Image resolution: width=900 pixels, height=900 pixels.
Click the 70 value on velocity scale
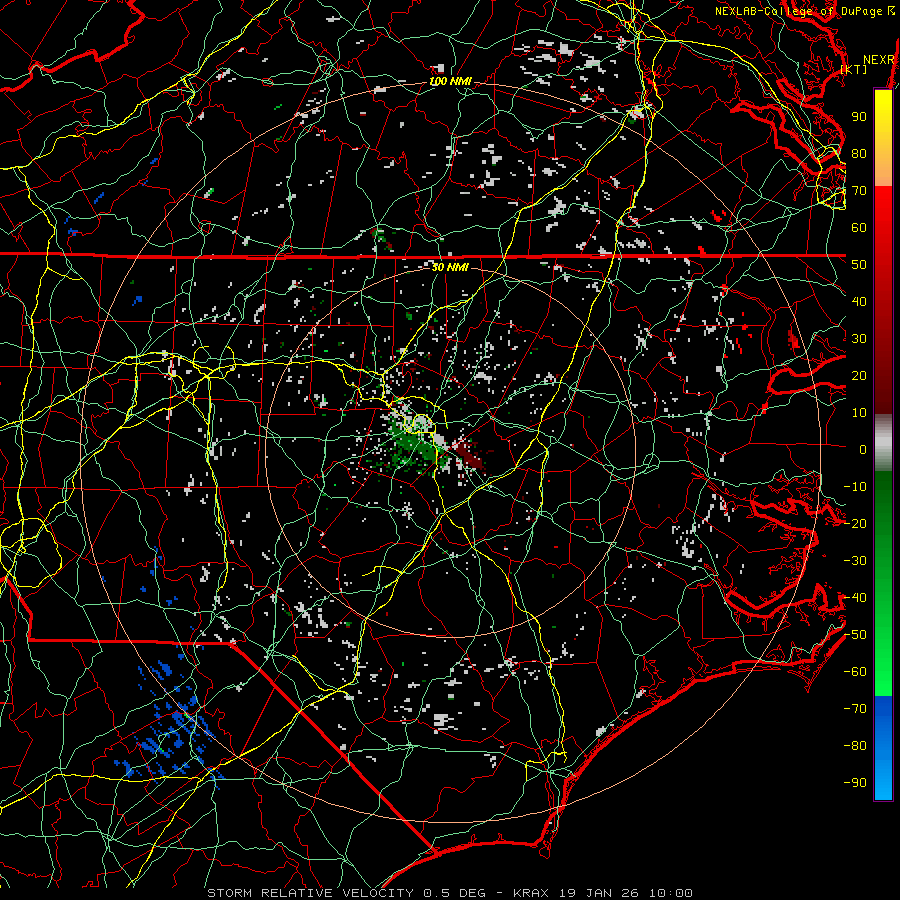tap(859, 191)
